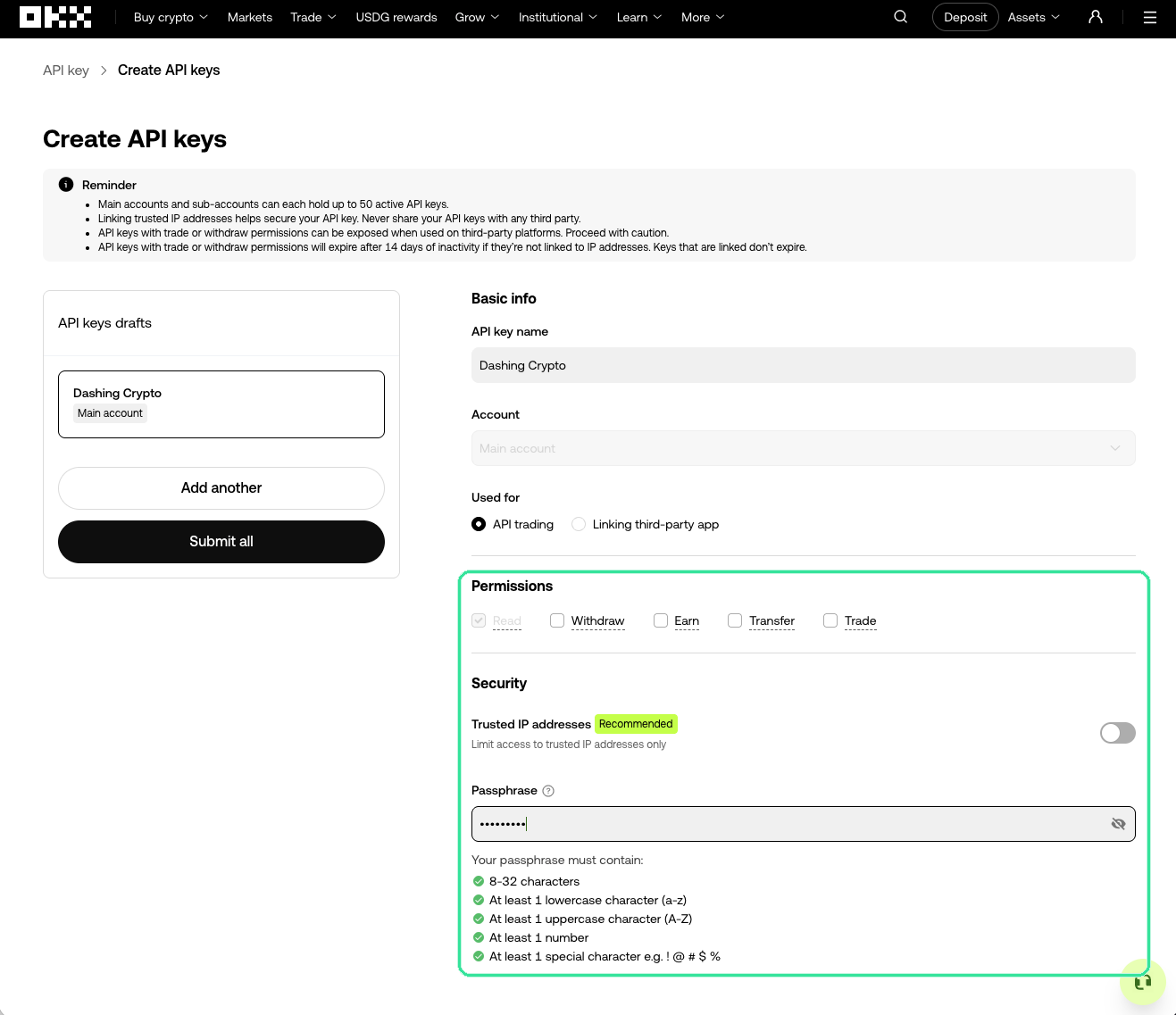
Task: Check the Transfer permission box
Action: click(x=735, y=620)
